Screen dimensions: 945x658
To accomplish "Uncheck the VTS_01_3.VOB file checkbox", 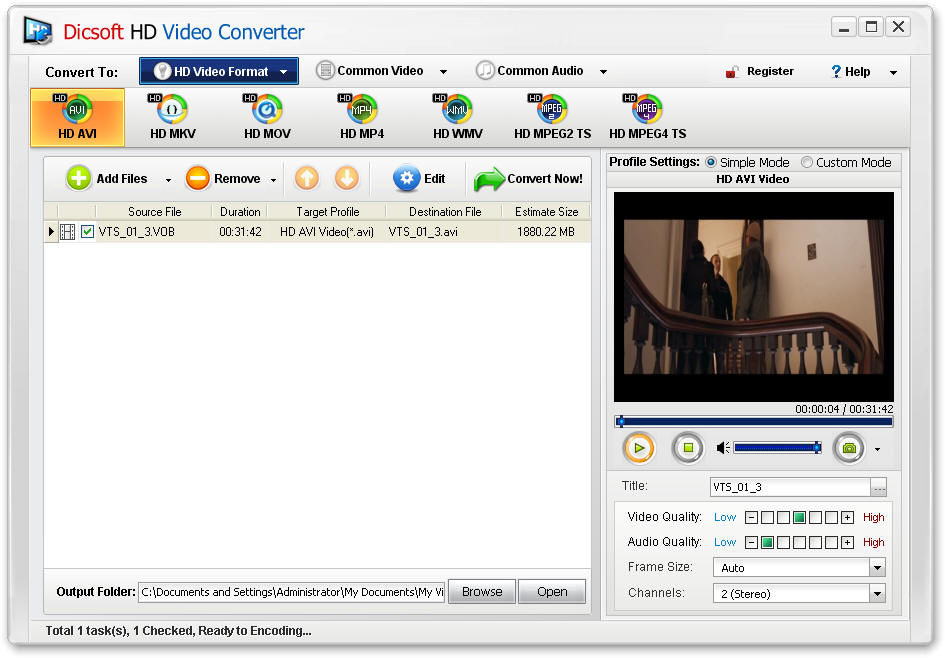I will pos(87,231).
